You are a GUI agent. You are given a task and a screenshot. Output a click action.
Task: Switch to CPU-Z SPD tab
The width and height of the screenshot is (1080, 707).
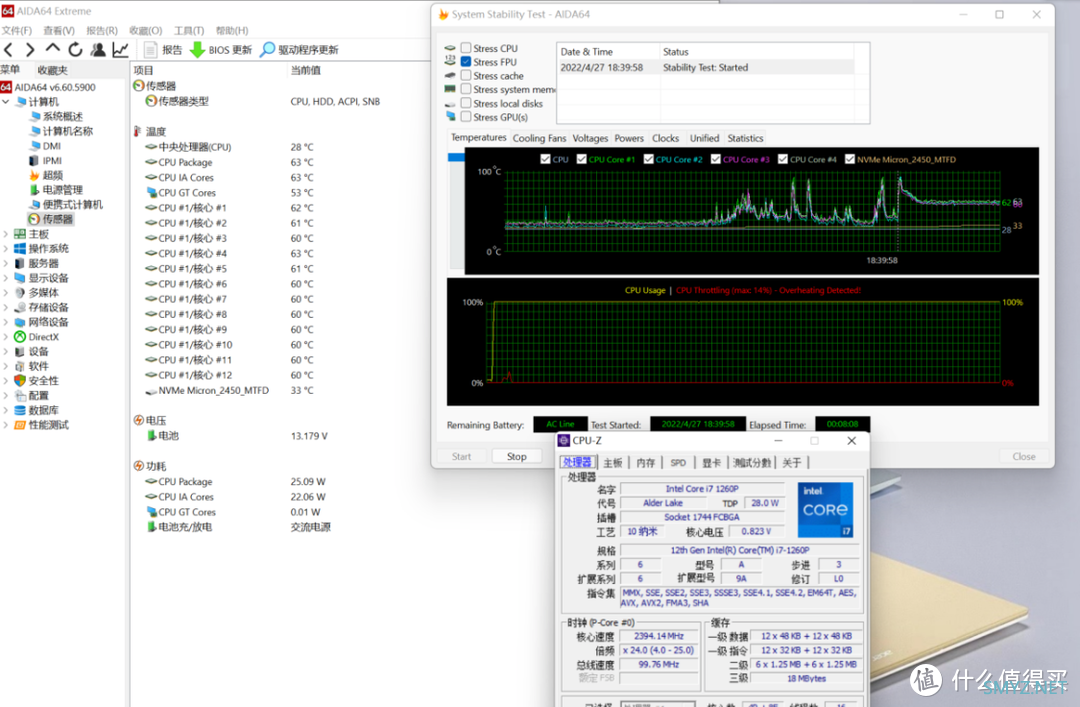[678, 462]
